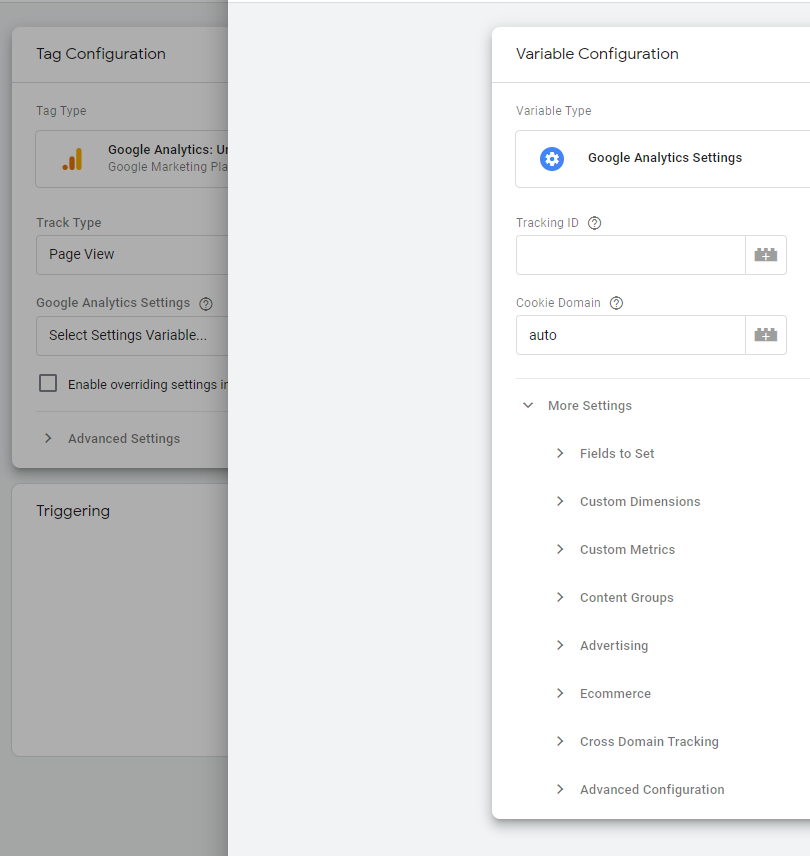The width and height of the screenshot is (810, 856).
Task: Enable overriding settings checkbox
Action: click(47, 383)
